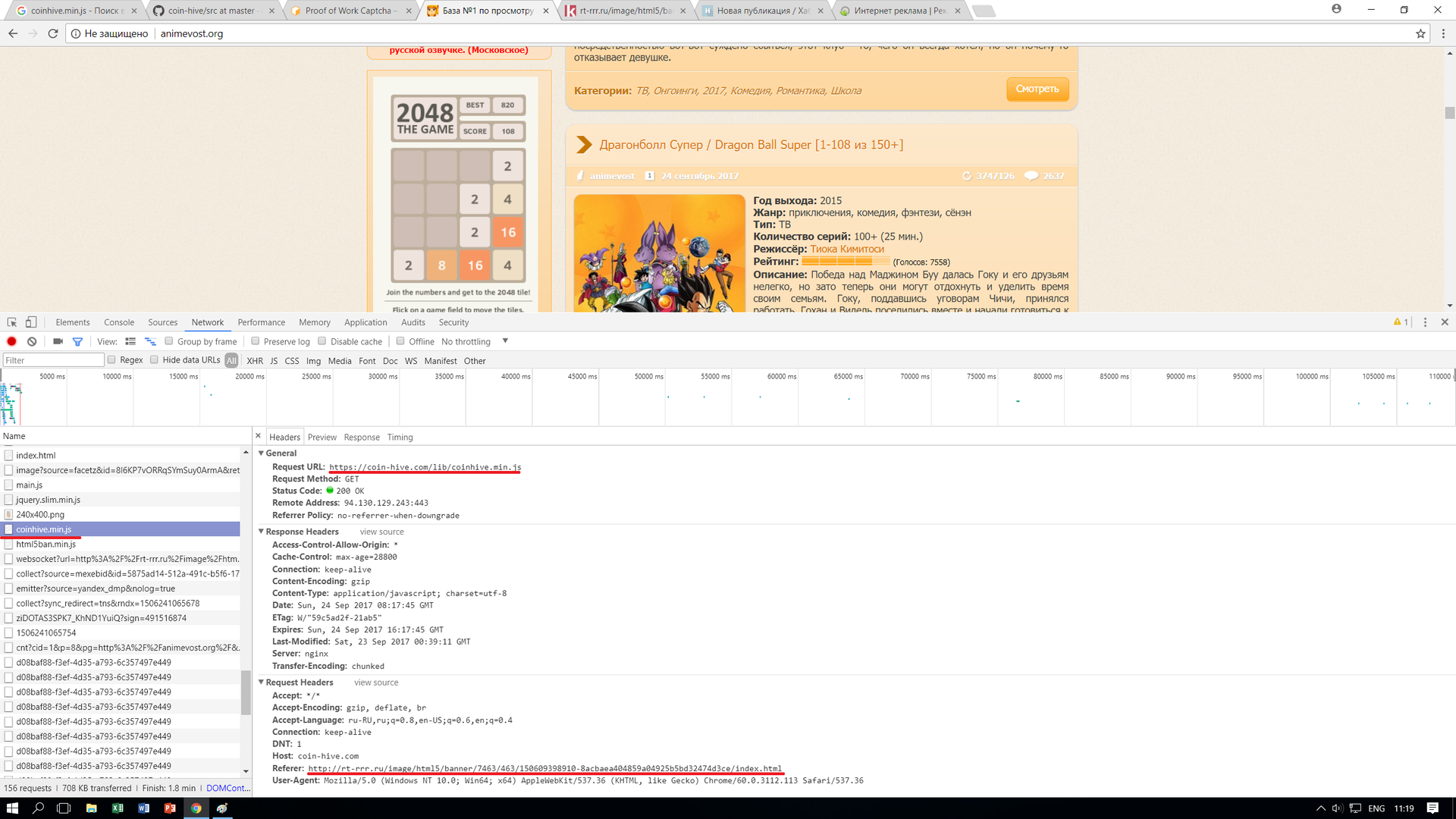The width and height of the screenshot is (1456, 819).
Task: Collapse the Response Headers section
Action: (x=262, y=532)
